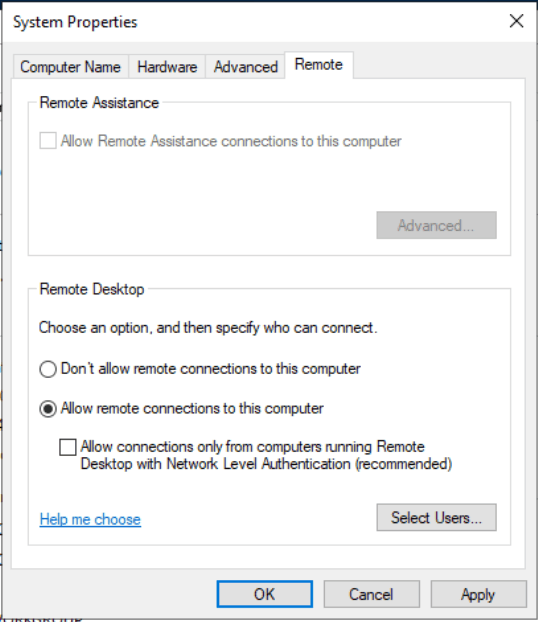Viewport: 538px width, 622px height.
Task: Go to the Advanced tab
Action: 246,67
